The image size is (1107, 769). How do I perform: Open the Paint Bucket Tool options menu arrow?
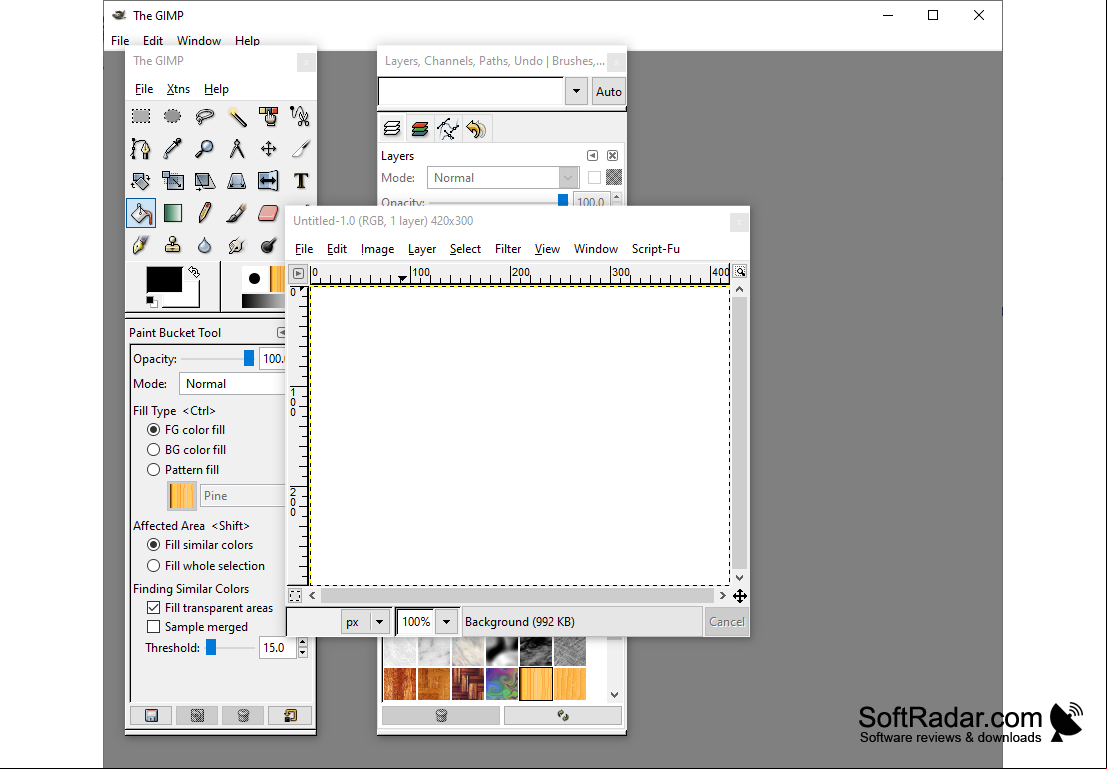(x=281, y=332)
